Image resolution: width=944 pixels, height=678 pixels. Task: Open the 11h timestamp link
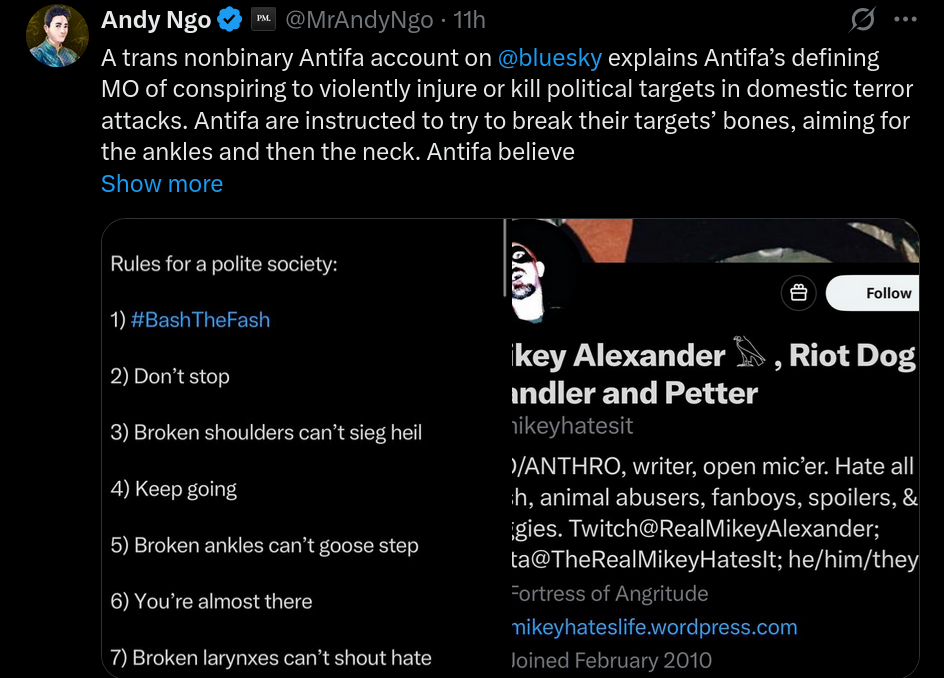click(x=469, y=19)
